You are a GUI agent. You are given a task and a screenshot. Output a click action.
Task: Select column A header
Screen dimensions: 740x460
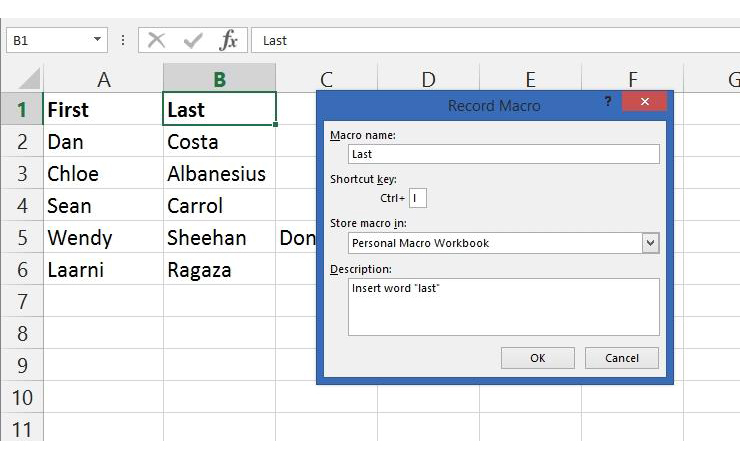[103, 79]
